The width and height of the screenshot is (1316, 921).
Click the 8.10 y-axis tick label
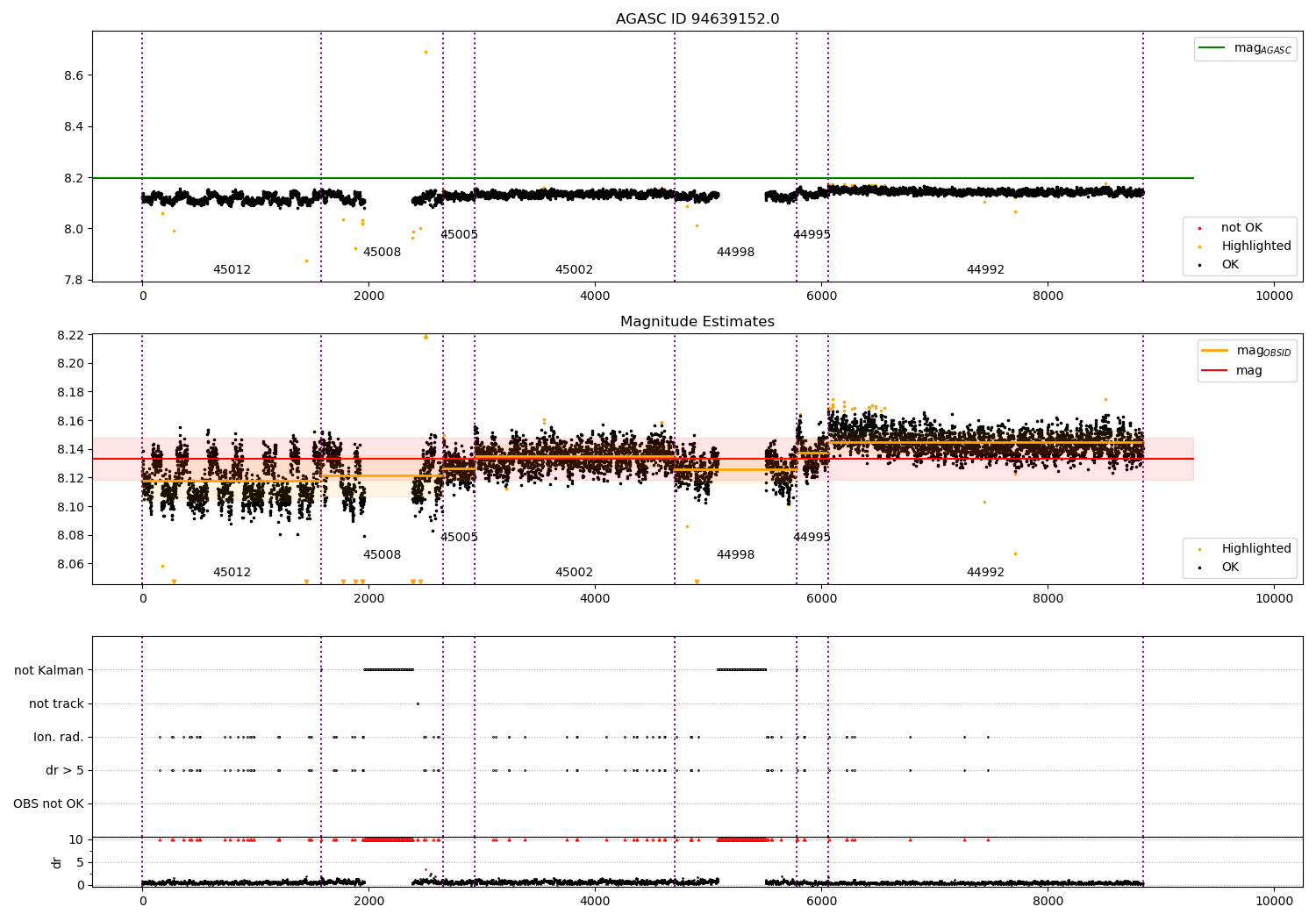point(70,507)
